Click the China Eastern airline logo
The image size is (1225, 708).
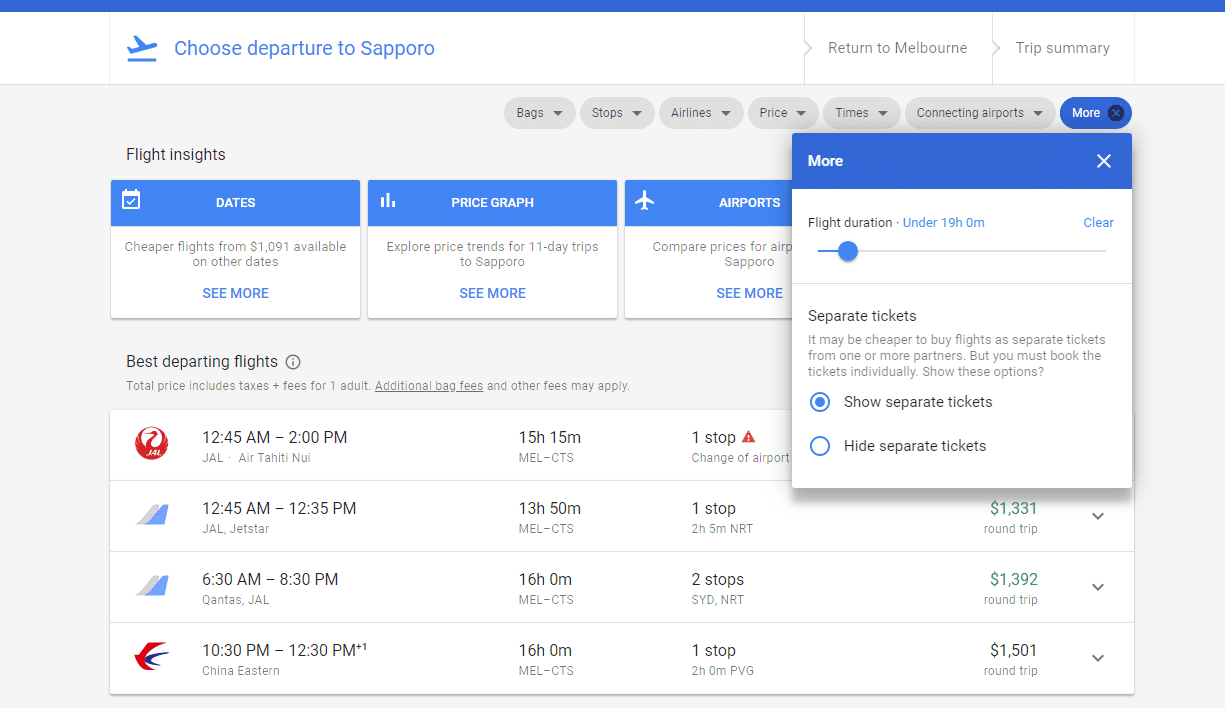click(x=152, y=658)
